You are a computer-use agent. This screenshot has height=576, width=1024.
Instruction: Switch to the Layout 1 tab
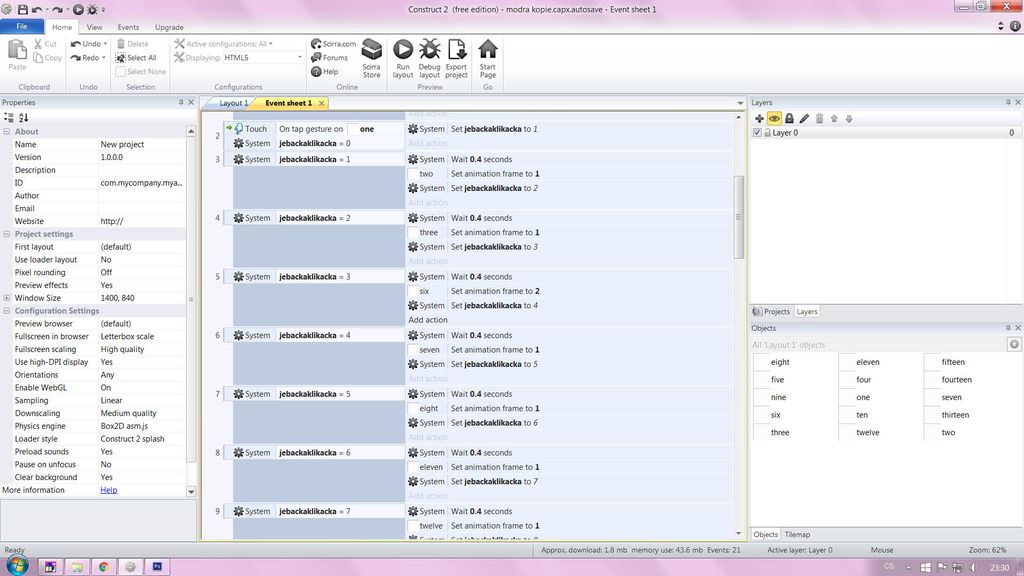click(233, 103)
